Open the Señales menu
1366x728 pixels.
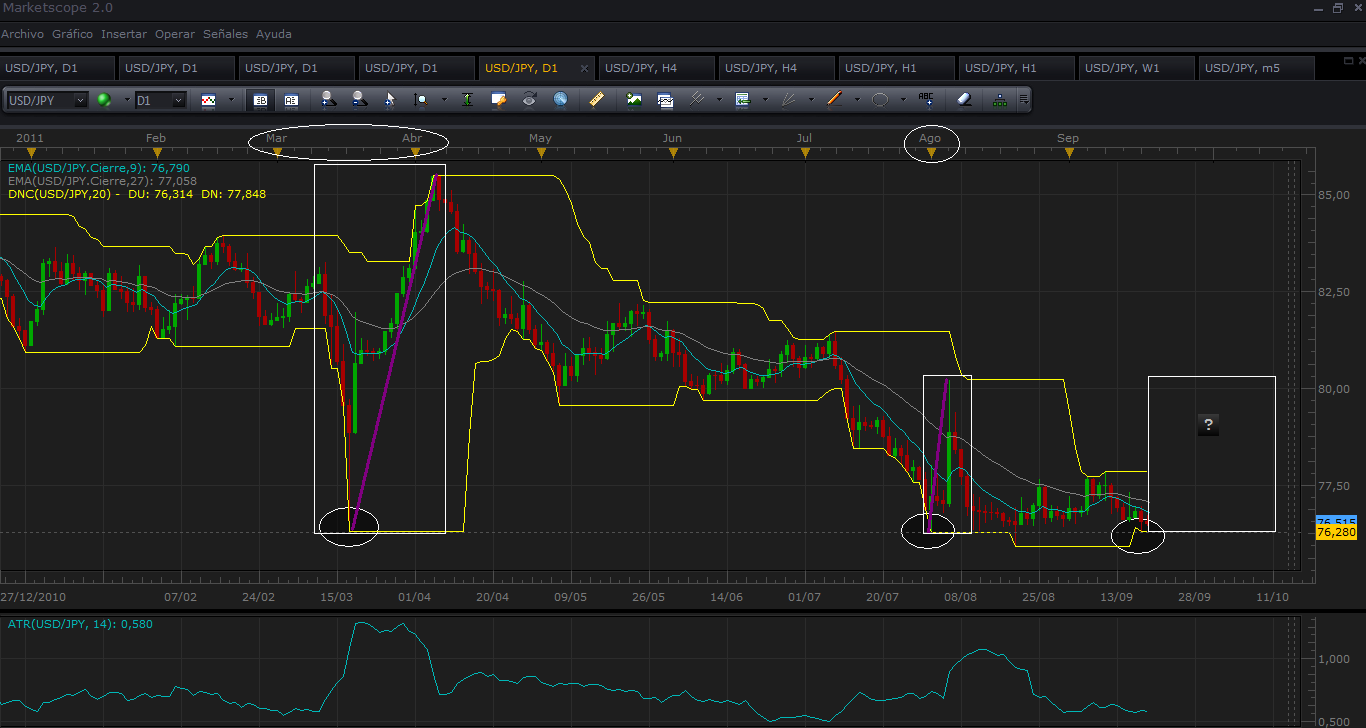[x=226, y=34]
